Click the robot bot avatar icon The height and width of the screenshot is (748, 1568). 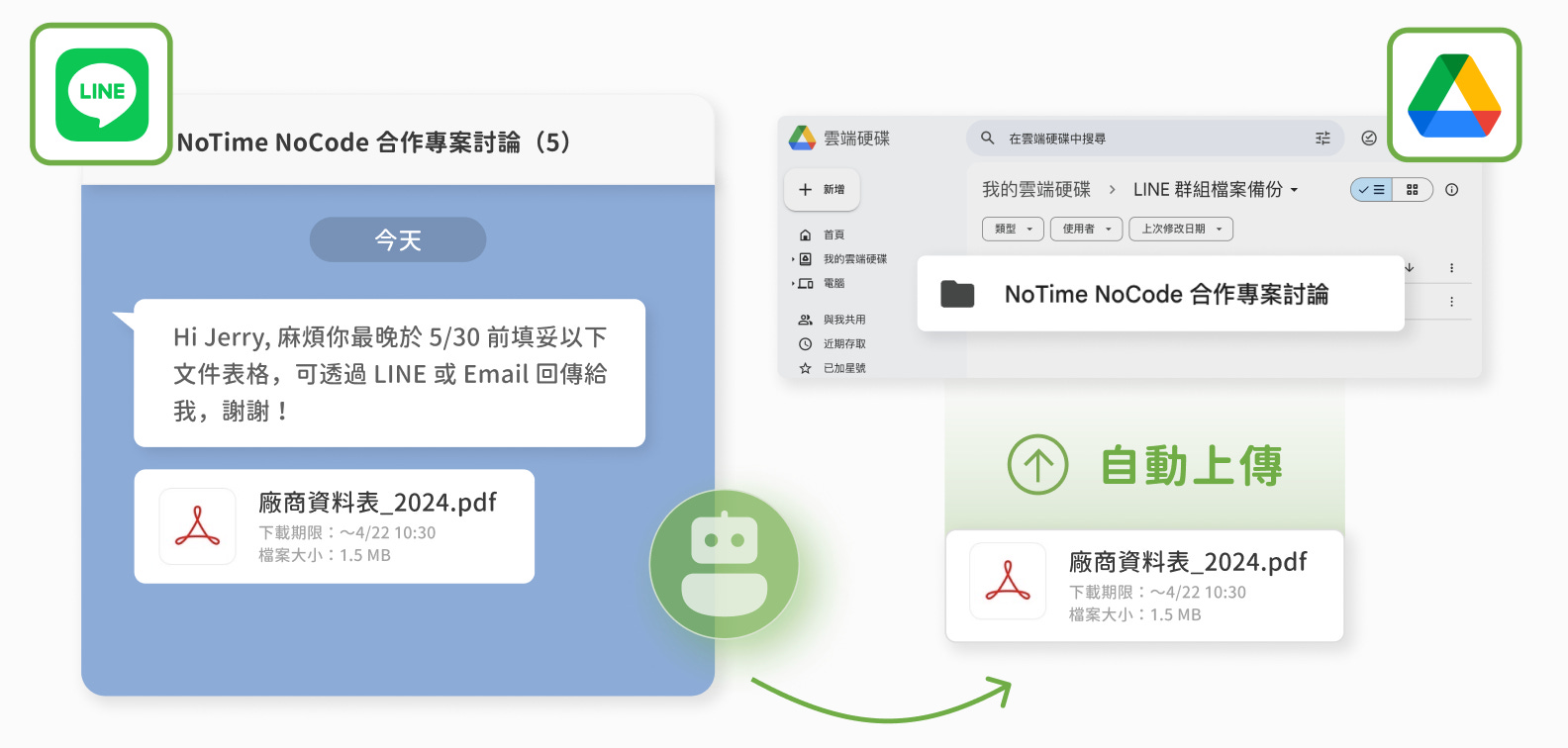725,564
